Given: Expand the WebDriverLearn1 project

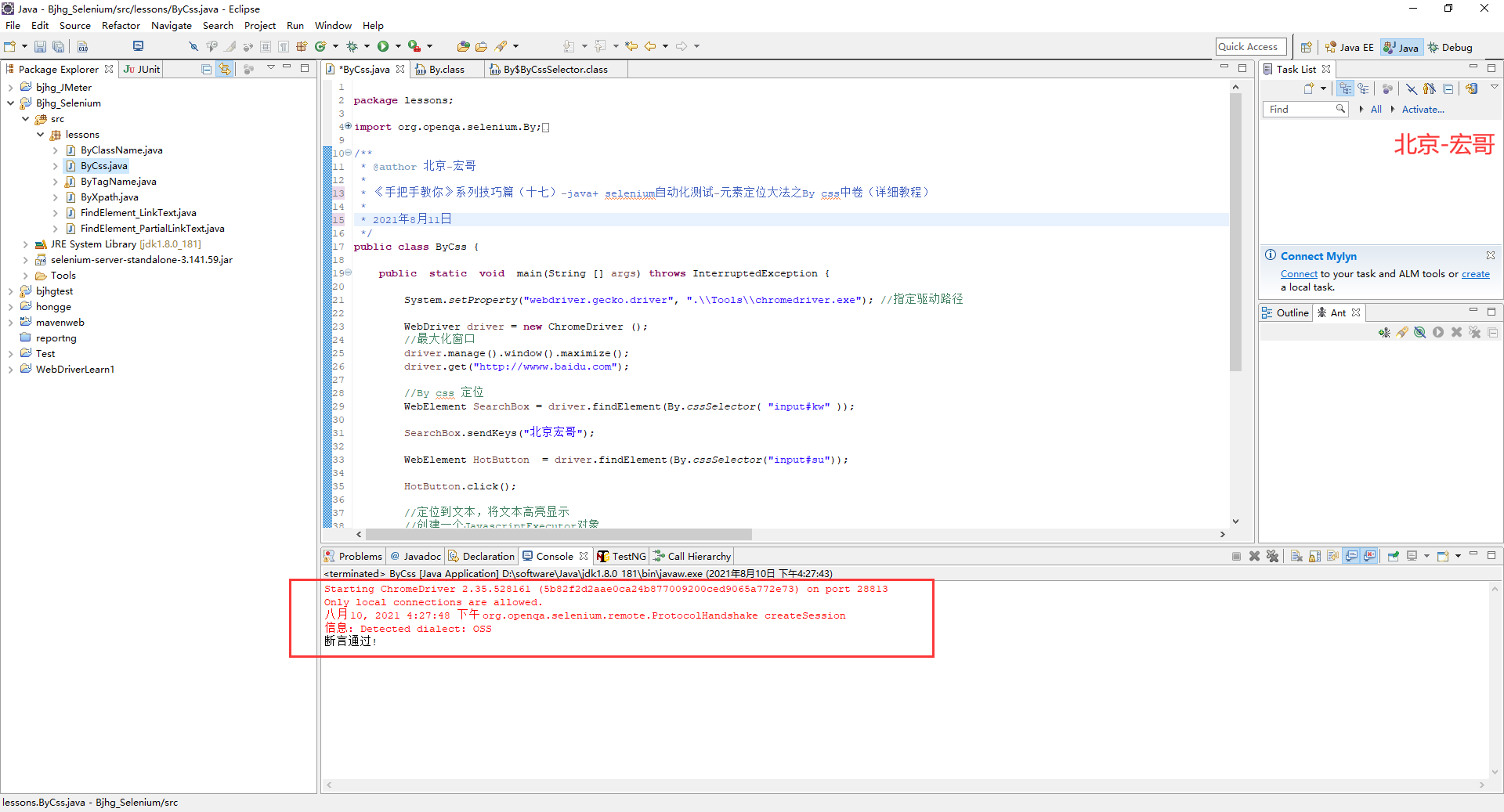Looking at the screenshot, I should 10,370.
